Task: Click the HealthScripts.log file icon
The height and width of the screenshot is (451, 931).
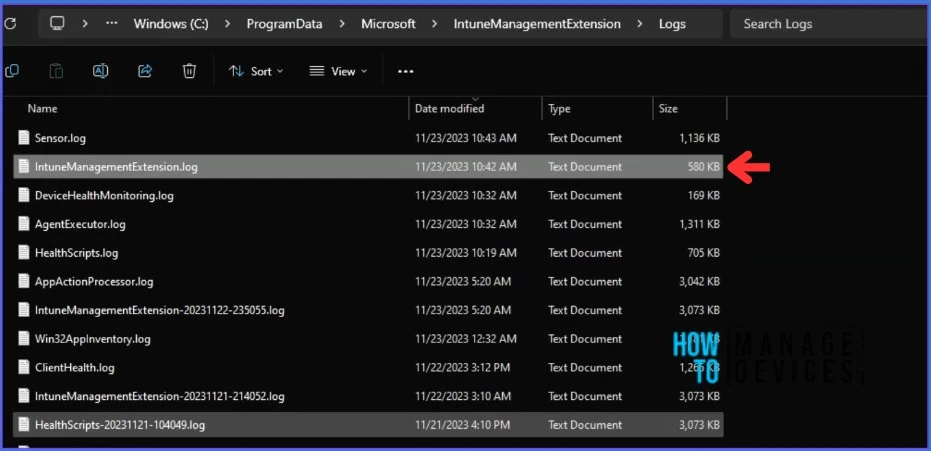Action: 24,252
